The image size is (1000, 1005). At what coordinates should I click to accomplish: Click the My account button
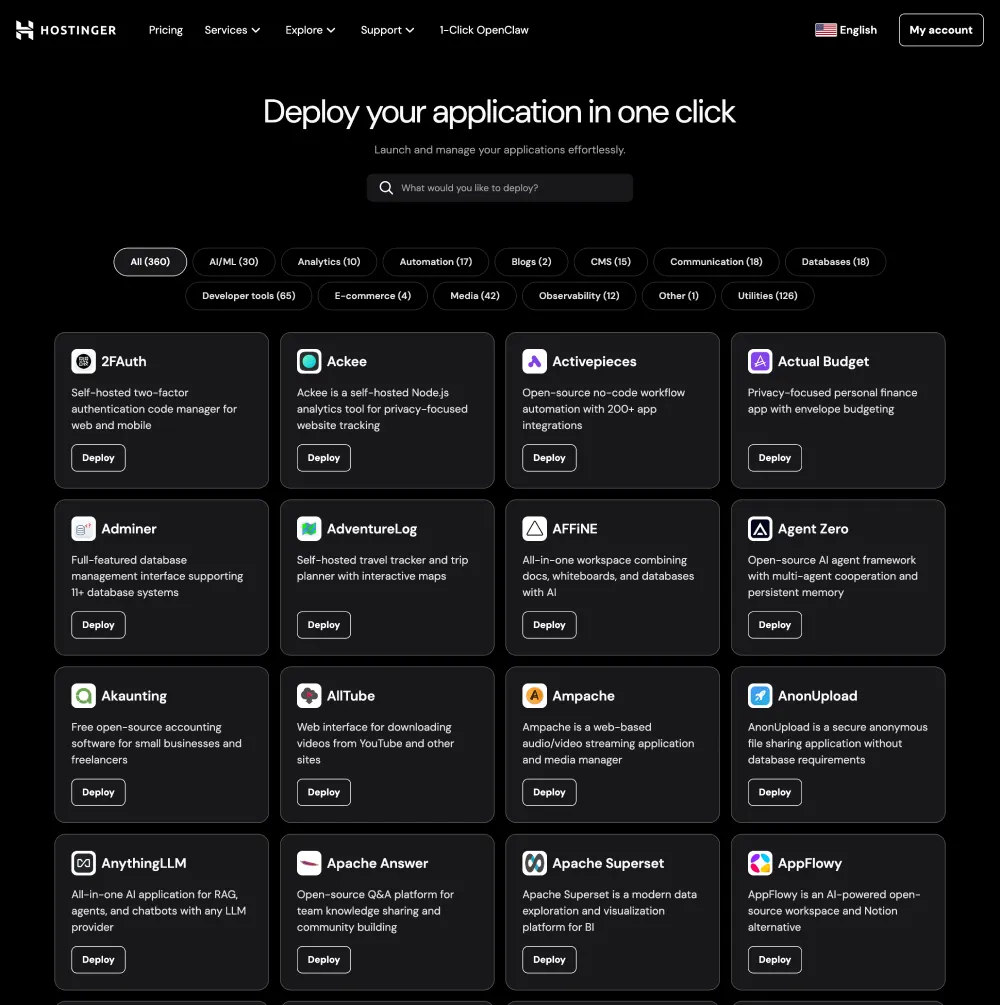pyautogui.click(x=941, y=30)
